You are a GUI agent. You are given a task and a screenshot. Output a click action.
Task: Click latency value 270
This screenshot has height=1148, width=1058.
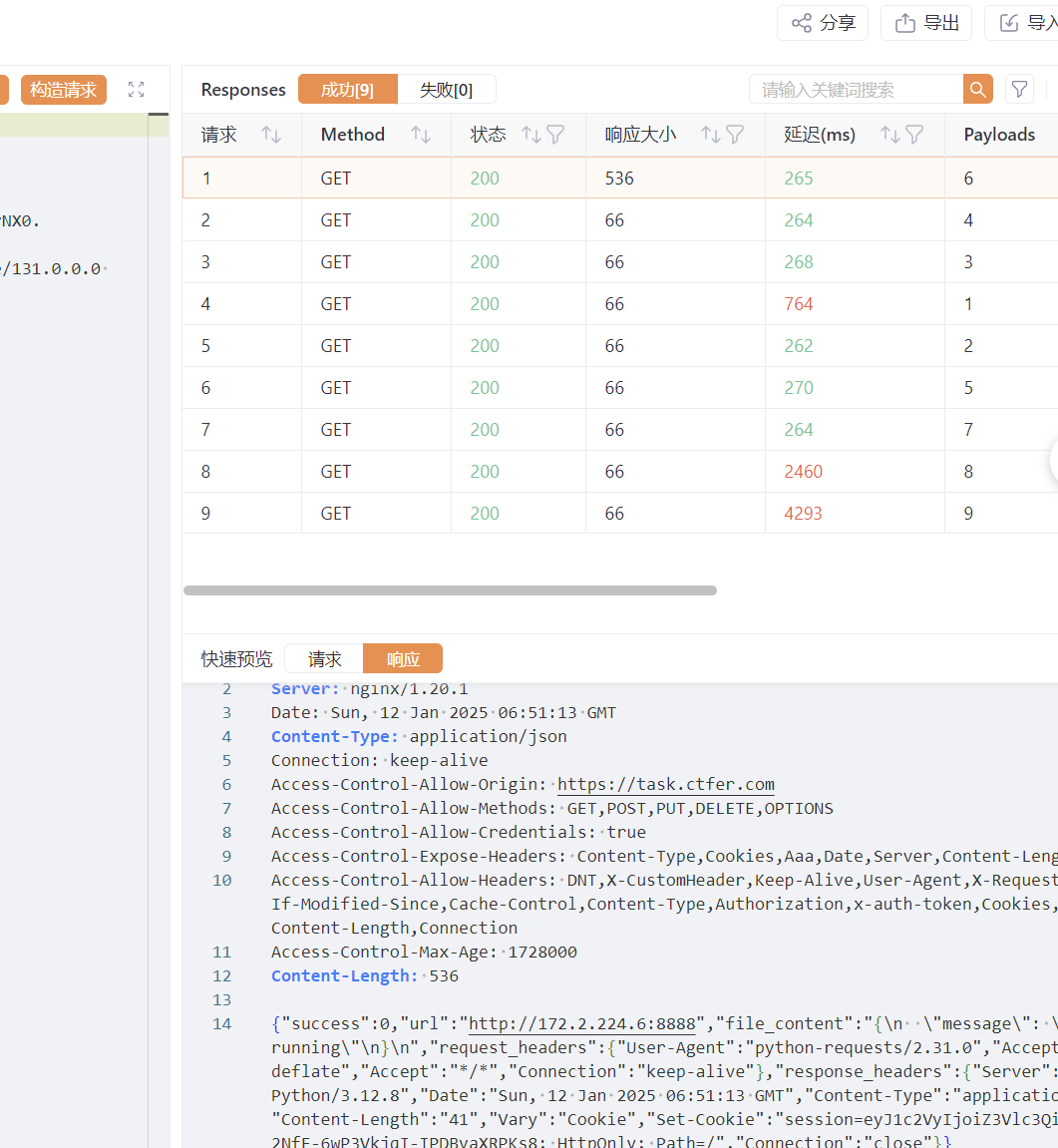[799, 388]
